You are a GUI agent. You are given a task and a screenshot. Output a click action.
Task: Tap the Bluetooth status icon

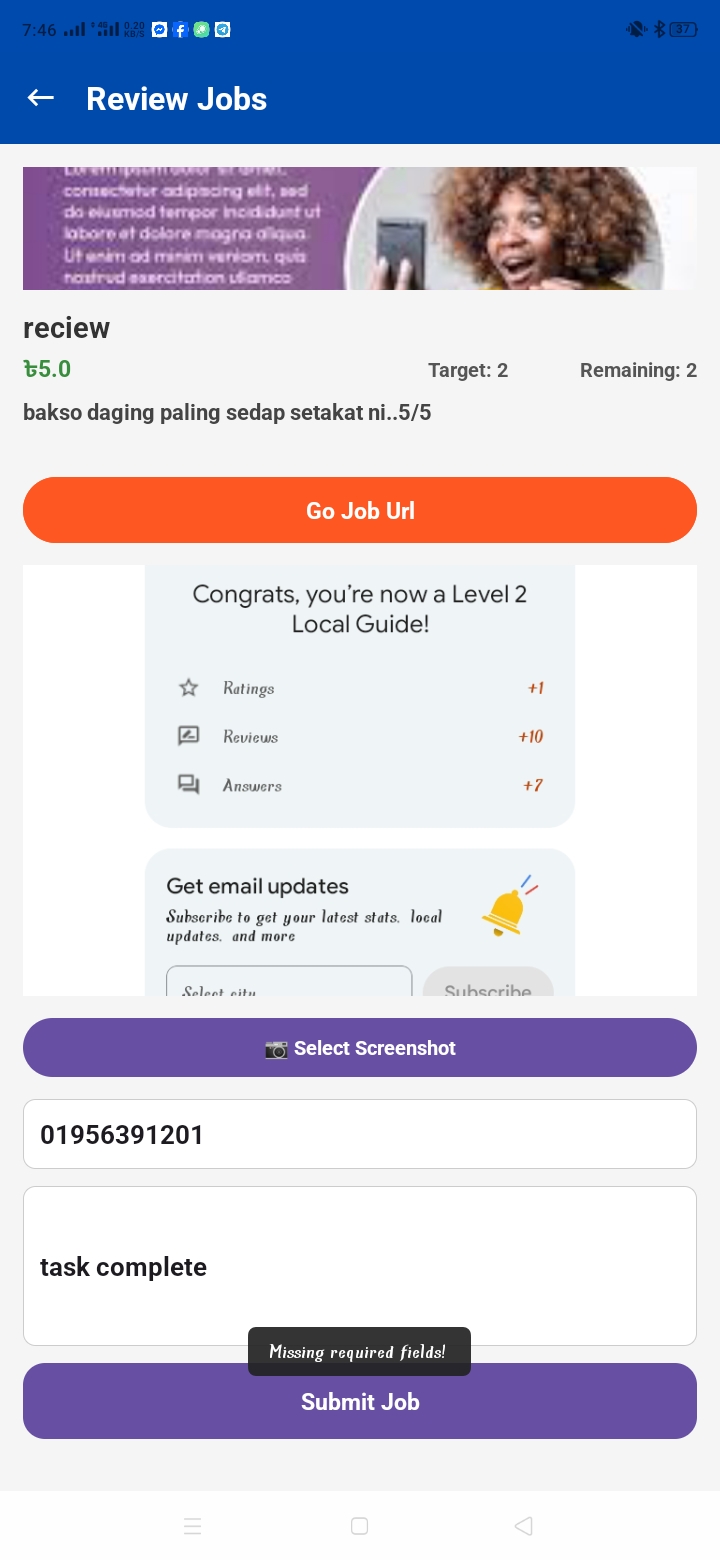(x=659, y=30)
